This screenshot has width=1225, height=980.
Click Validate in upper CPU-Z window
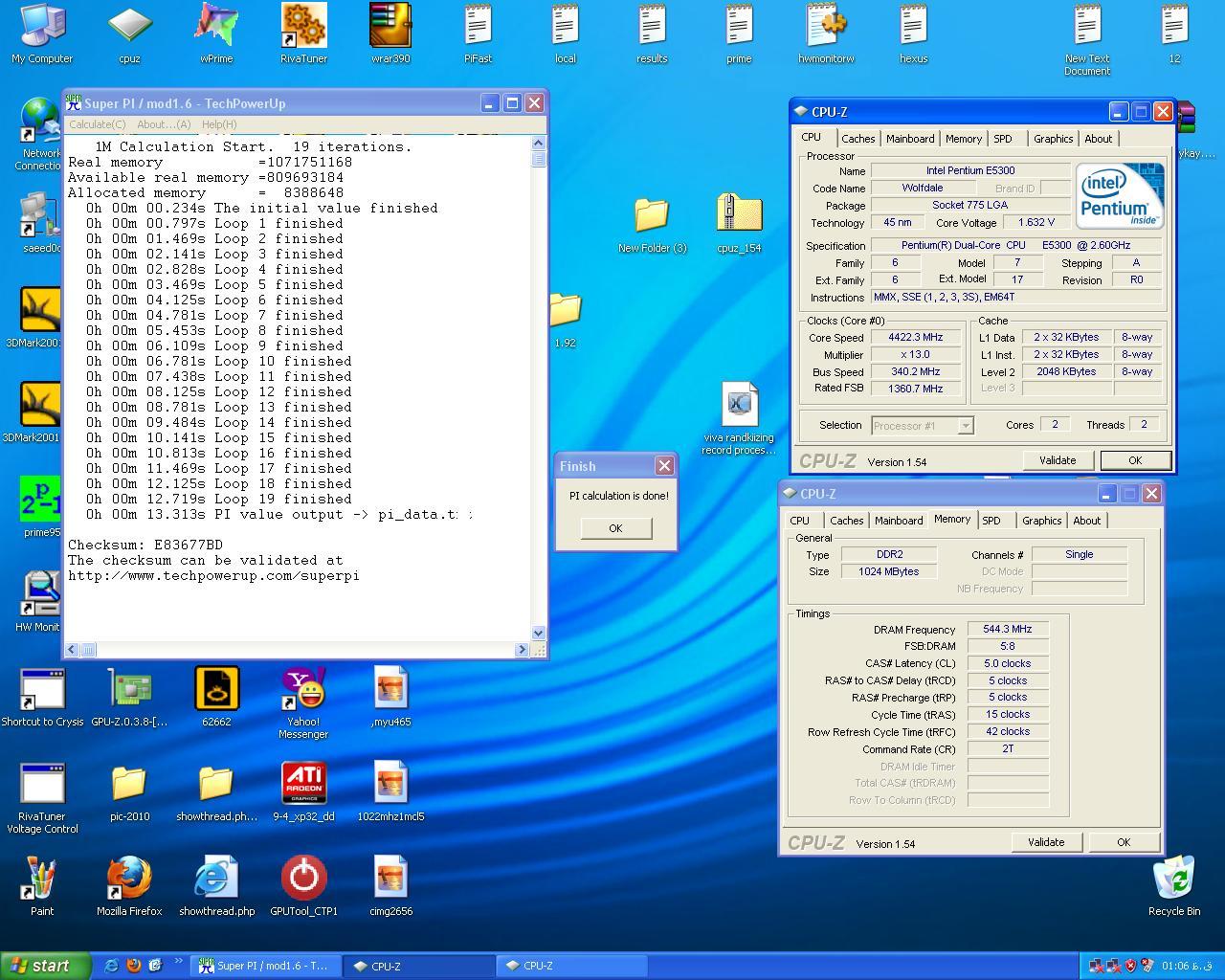pyautogui.click(x=1058, y=460)
